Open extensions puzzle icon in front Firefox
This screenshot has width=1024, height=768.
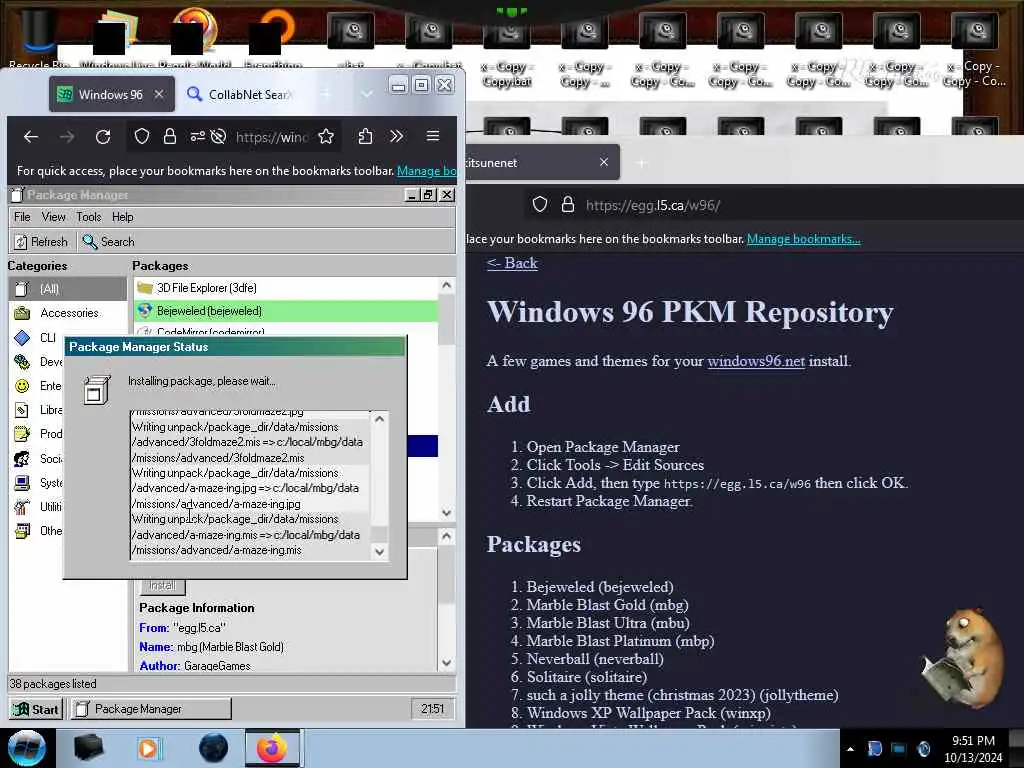click(x=365, y=136)
